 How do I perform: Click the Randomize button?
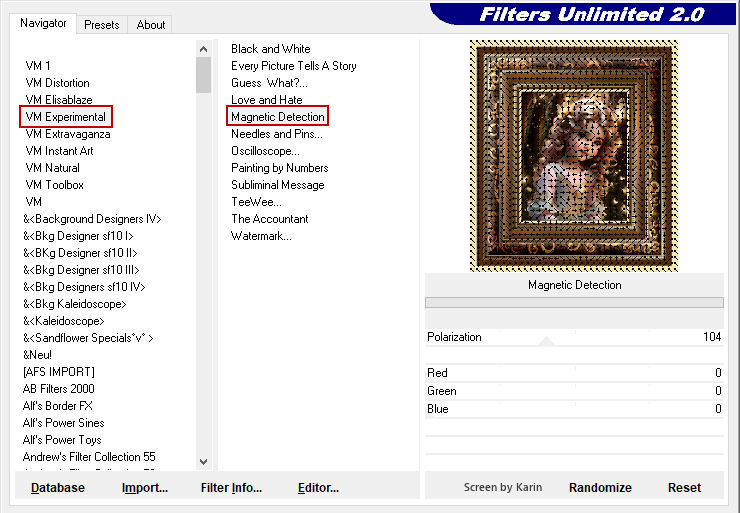pyautogui.click(x=600, y=488)
